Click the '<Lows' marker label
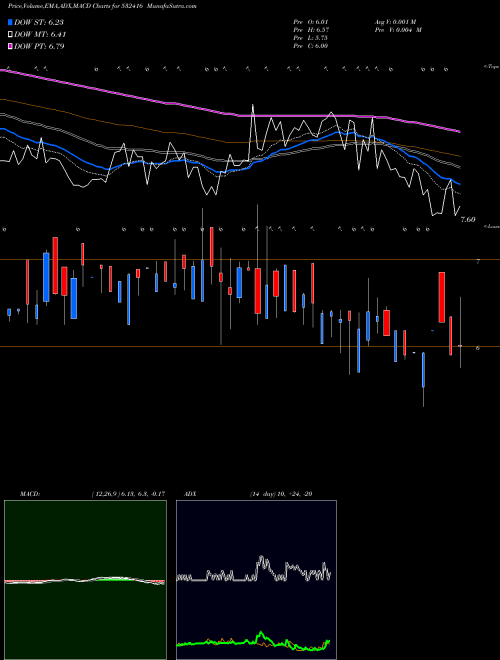This screenshot has height=660, width=500. tap(492, 226)
